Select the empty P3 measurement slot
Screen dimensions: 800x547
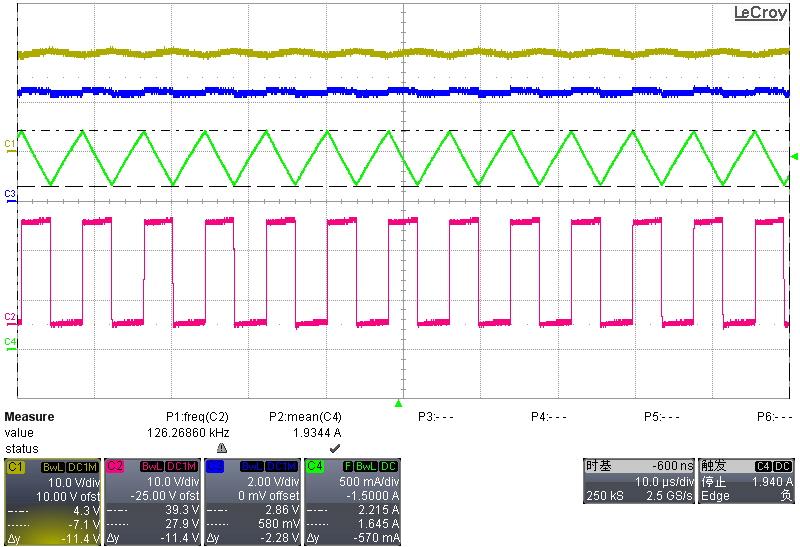[435, 417]
